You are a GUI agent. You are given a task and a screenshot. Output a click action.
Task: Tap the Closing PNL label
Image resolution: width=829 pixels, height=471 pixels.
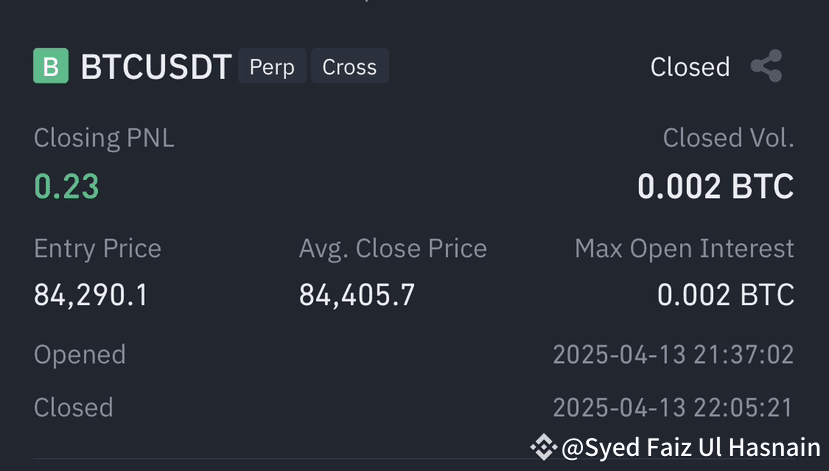point(104,138)
